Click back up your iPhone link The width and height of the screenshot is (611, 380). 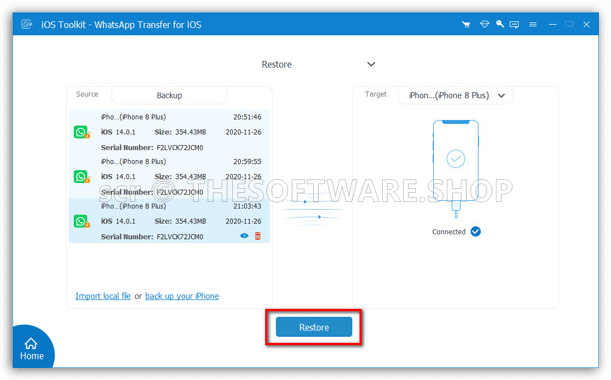(182, 296)
